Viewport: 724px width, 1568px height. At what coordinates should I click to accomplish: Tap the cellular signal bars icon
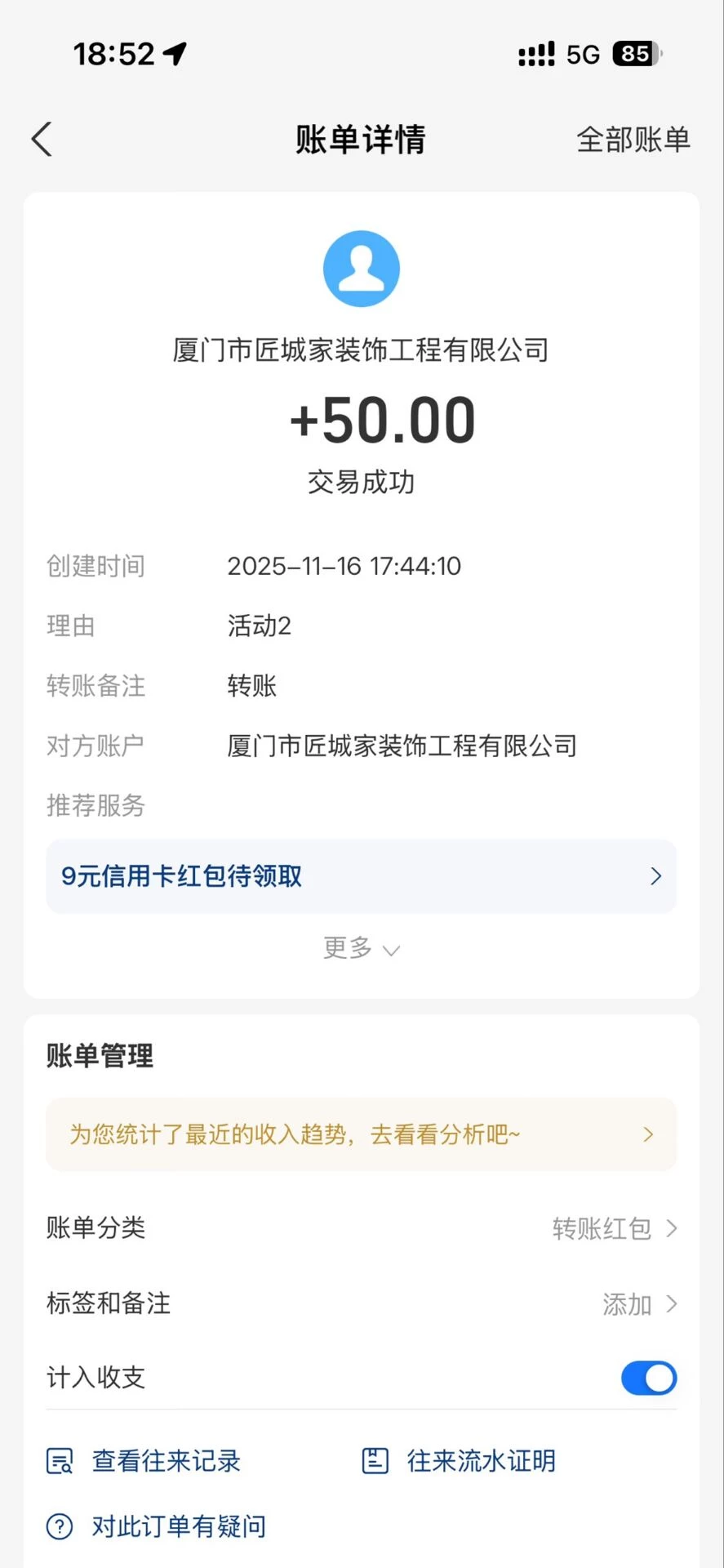(536, 54)
